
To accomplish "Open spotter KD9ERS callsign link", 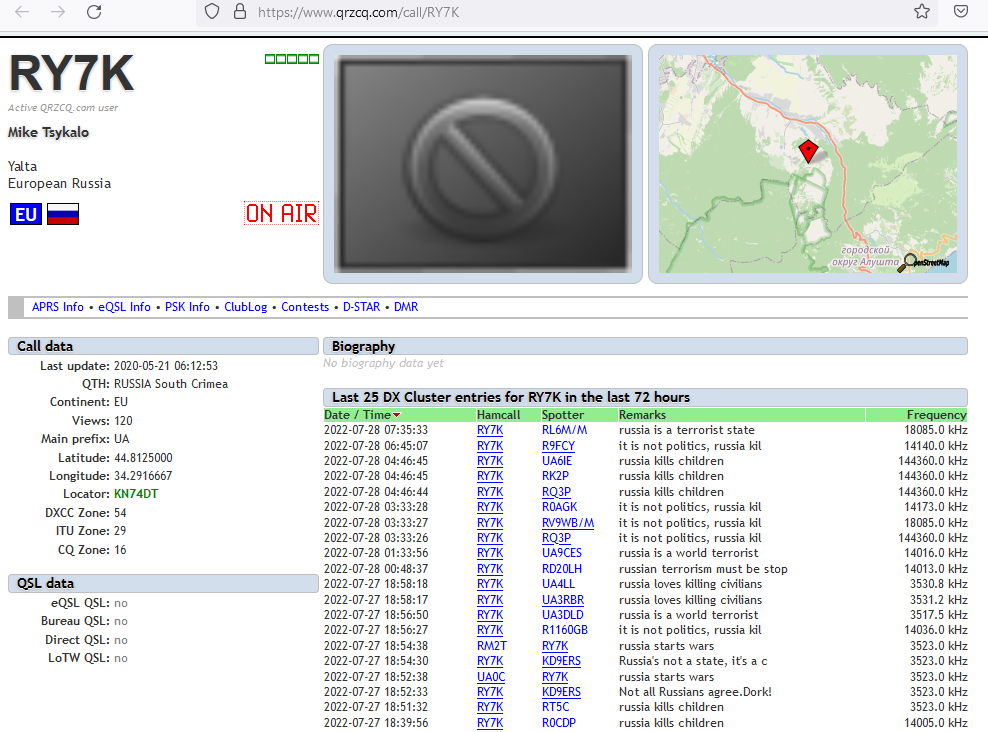I will [561, 661].
